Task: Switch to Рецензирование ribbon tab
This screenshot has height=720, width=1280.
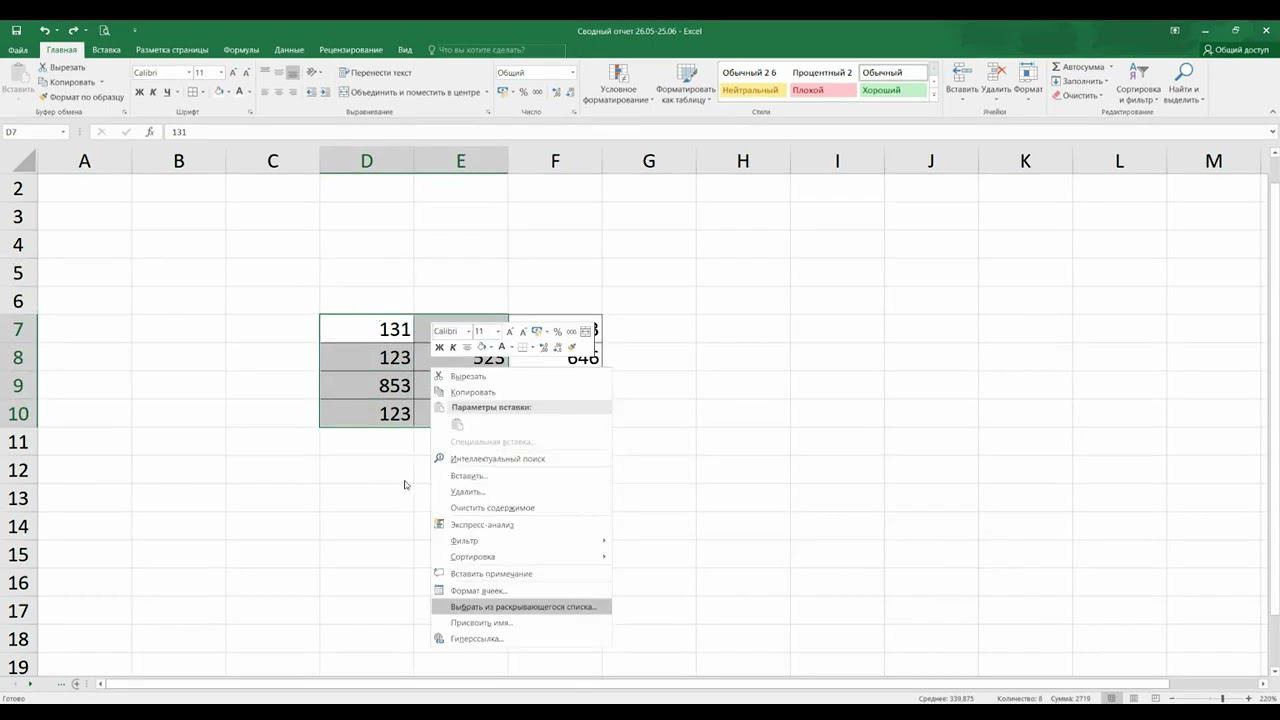Action: pyautogui.click(x=351, y=50)
